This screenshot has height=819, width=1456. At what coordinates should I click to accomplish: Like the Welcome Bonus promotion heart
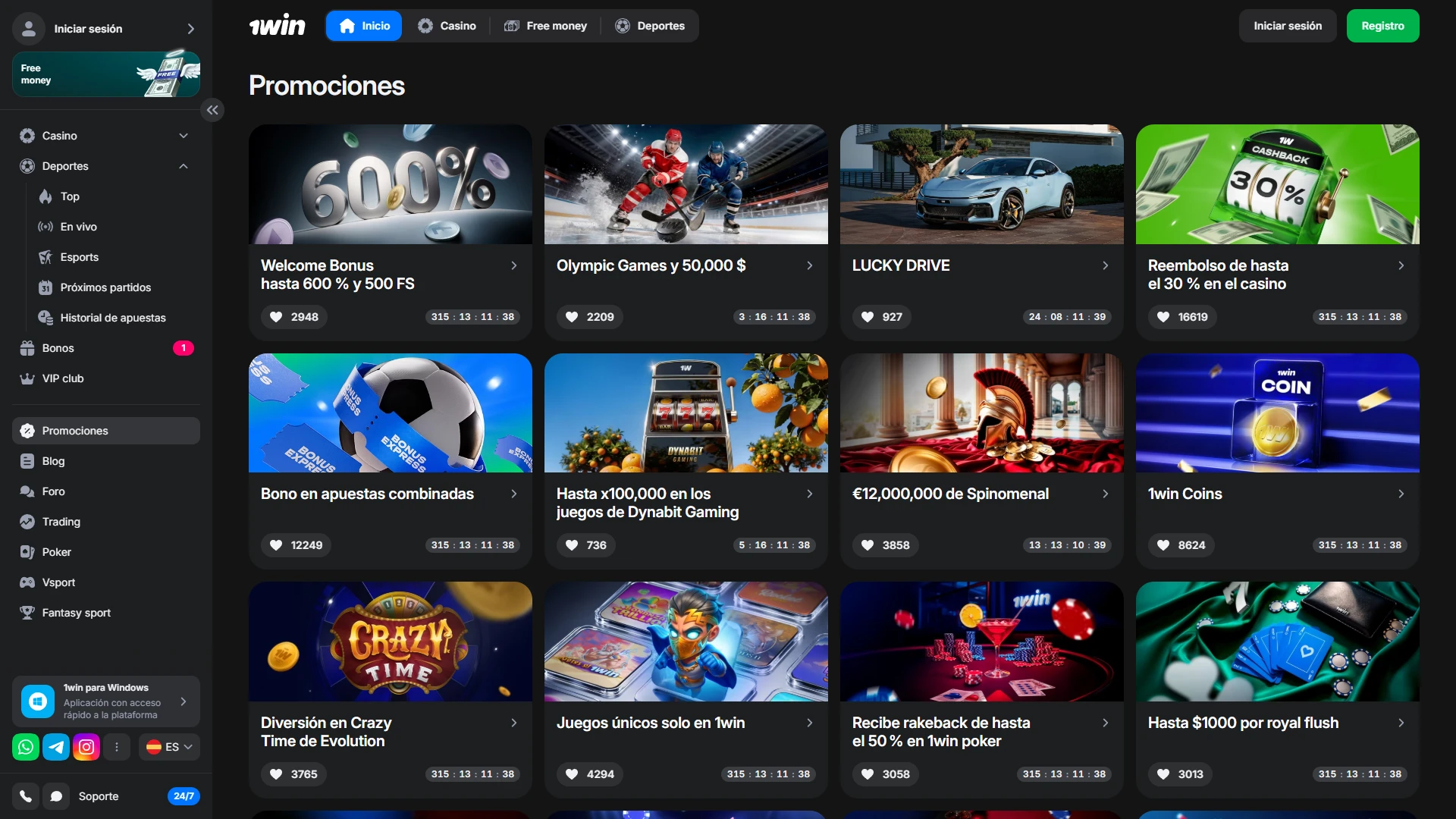pos(277,317)
